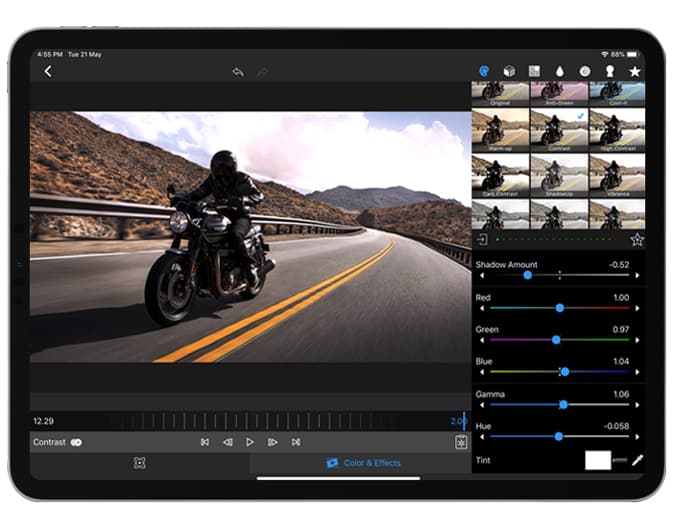Open the blur droplet effects category

tap(560, 71)
